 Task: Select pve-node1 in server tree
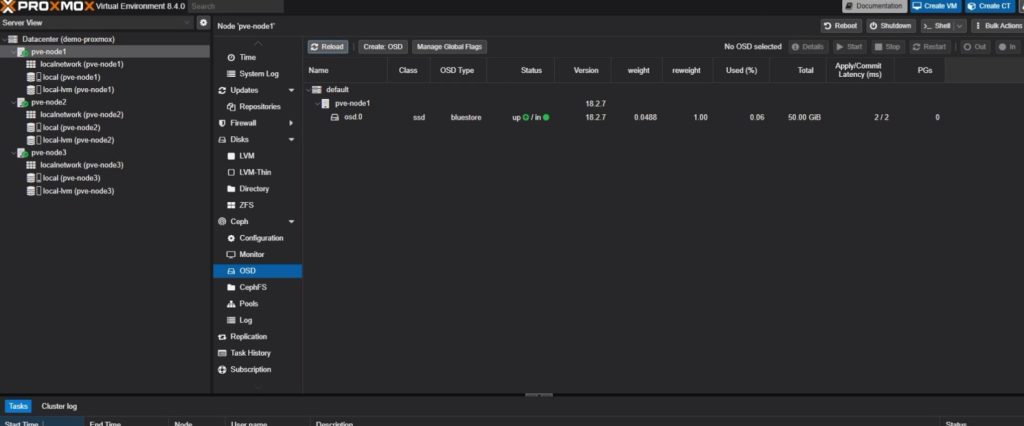click(x=48, y=52)
